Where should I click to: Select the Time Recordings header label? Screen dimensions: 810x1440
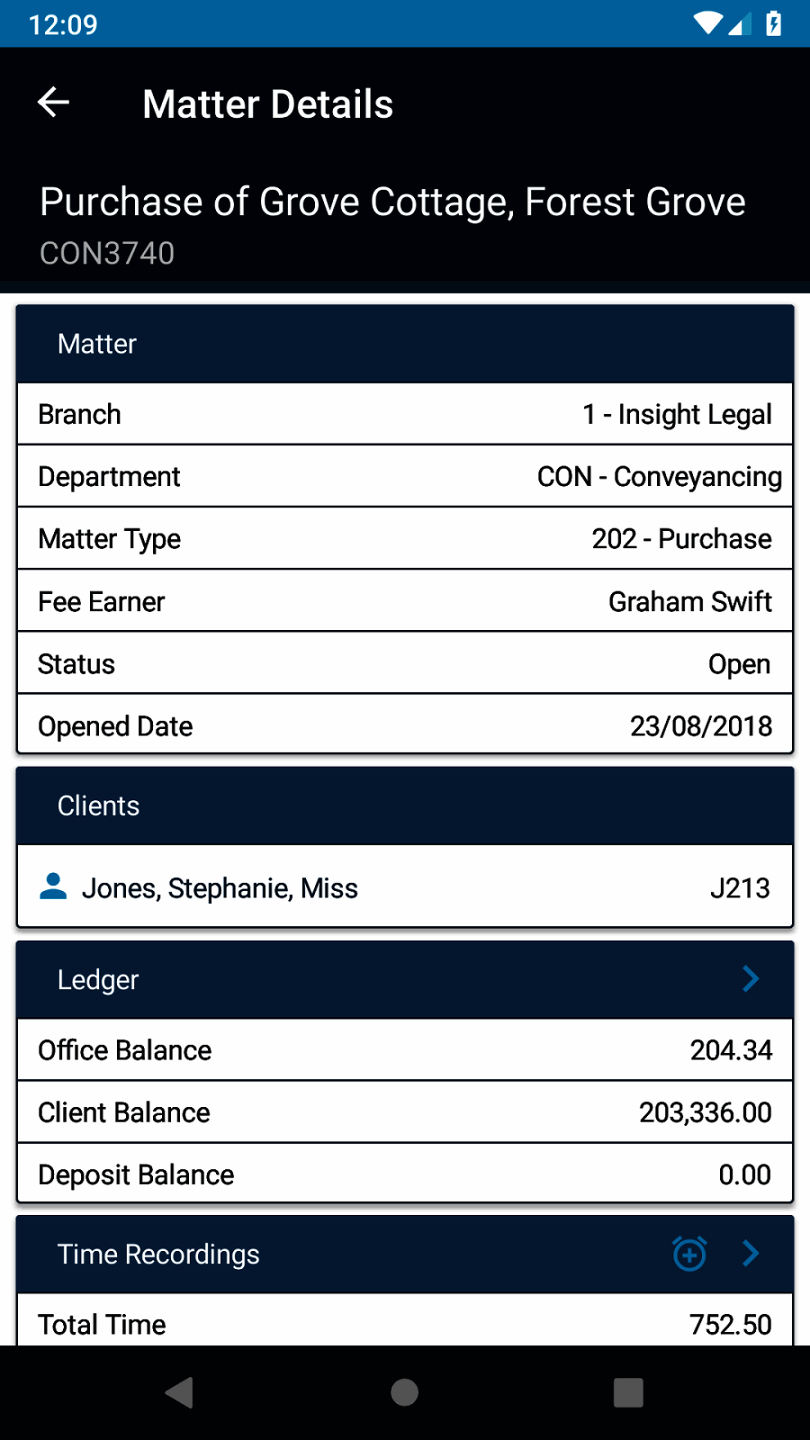tap(158, 1255)
